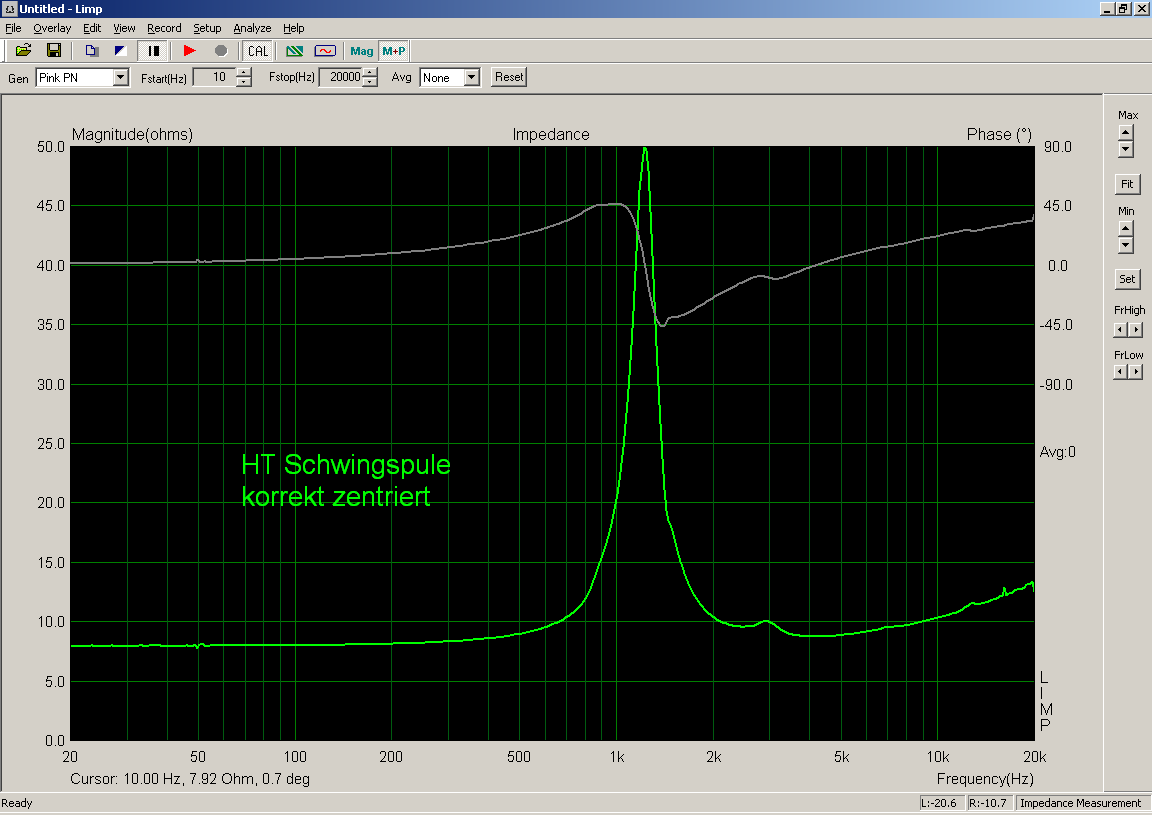This screenshot has height=815, width=1152.
Task: Stop recording with the gray circle button
Action: tap(220, 51)
